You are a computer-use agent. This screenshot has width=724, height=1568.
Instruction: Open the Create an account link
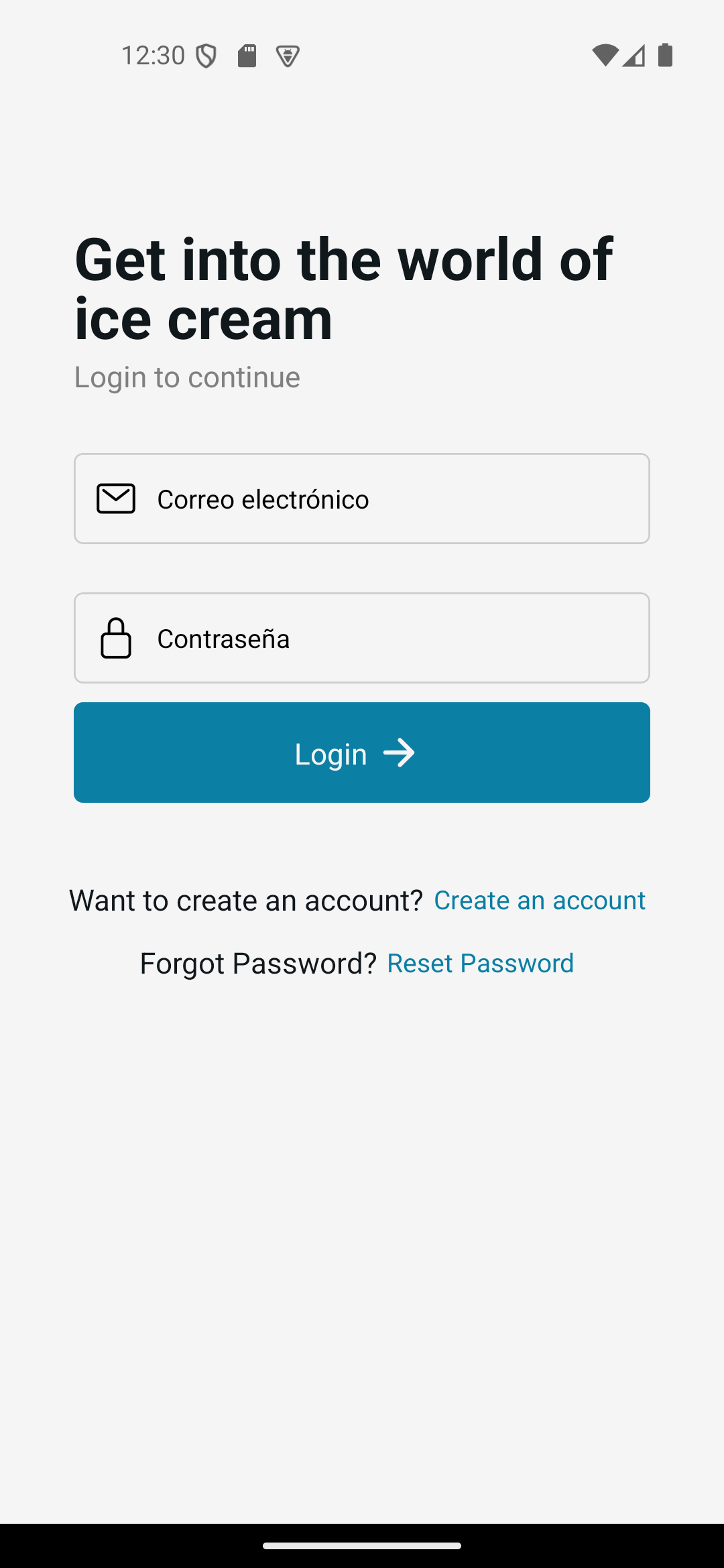point(540,900)
